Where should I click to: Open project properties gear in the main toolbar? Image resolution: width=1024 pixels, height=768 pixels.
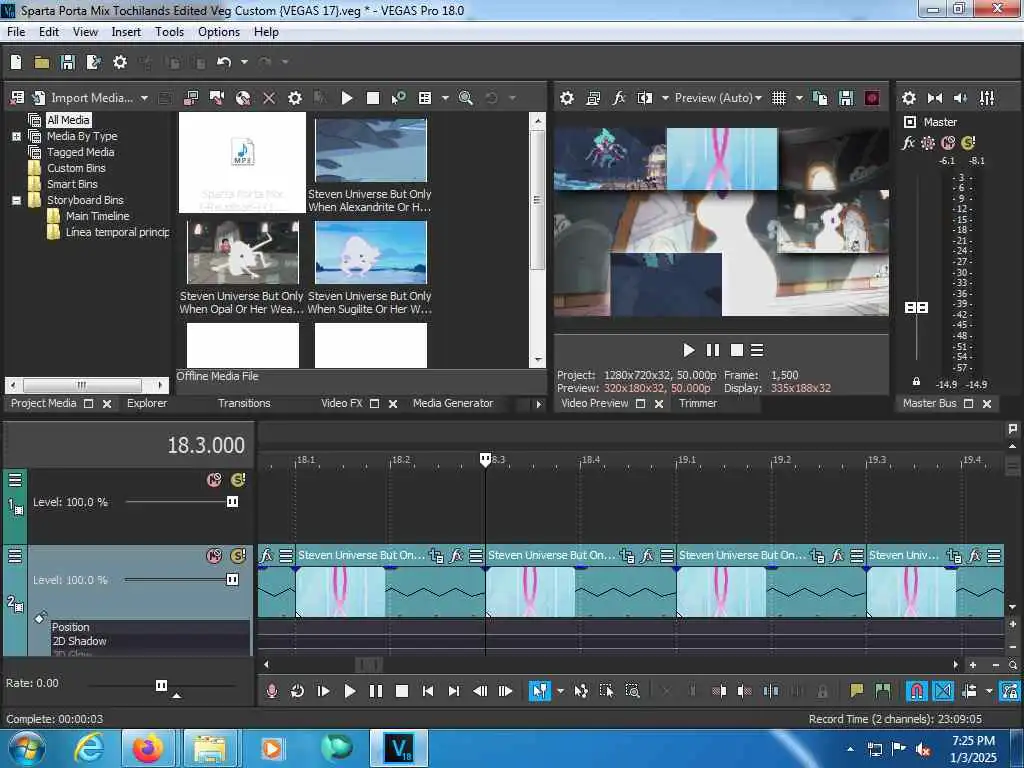(120, 62)
